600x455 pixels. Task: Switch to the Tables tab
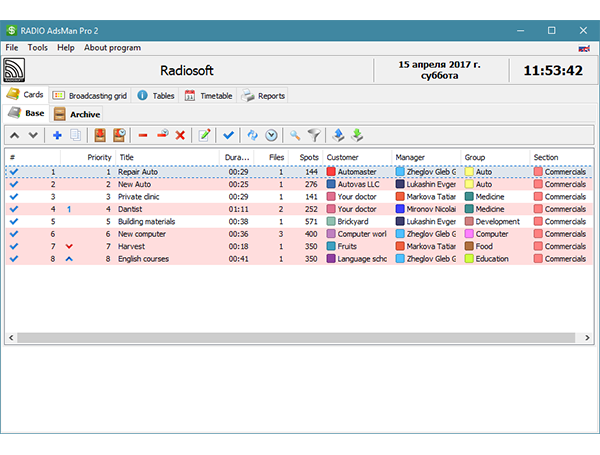(156, 96)
